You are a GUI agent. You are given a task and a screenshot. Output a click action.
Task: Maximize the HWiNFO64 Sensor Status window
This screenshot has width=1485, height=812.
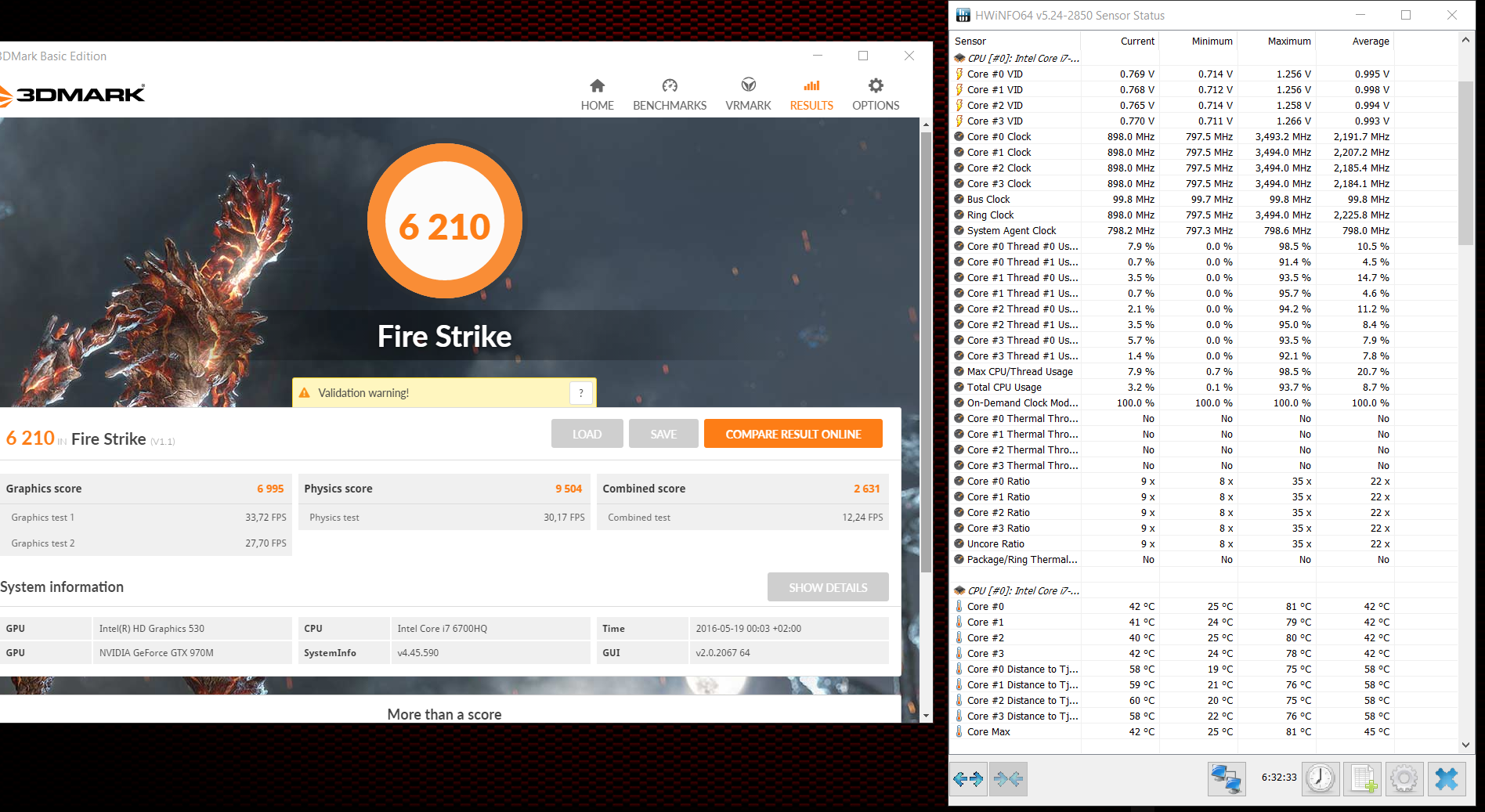[1406, 15]
